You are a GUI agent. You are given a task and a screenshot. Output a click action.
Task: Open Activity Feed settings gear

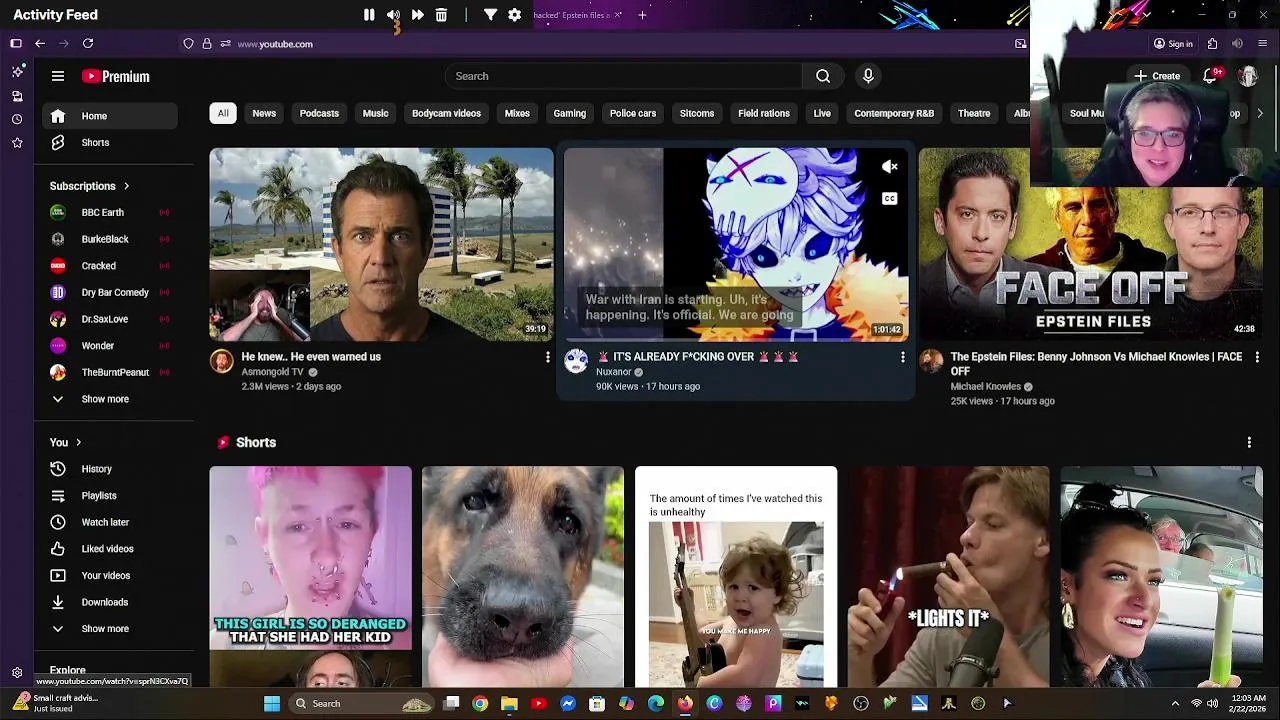[x=514, y=15]
